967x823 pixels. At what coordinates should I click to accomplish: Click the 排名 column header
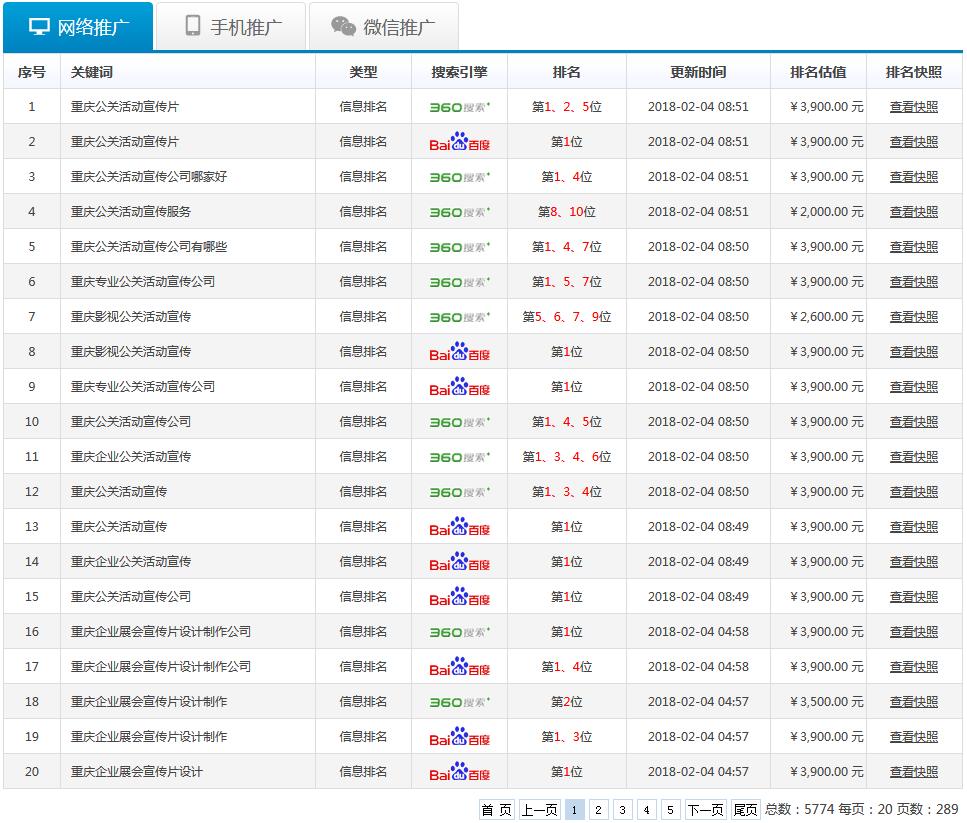click(566, 72)
